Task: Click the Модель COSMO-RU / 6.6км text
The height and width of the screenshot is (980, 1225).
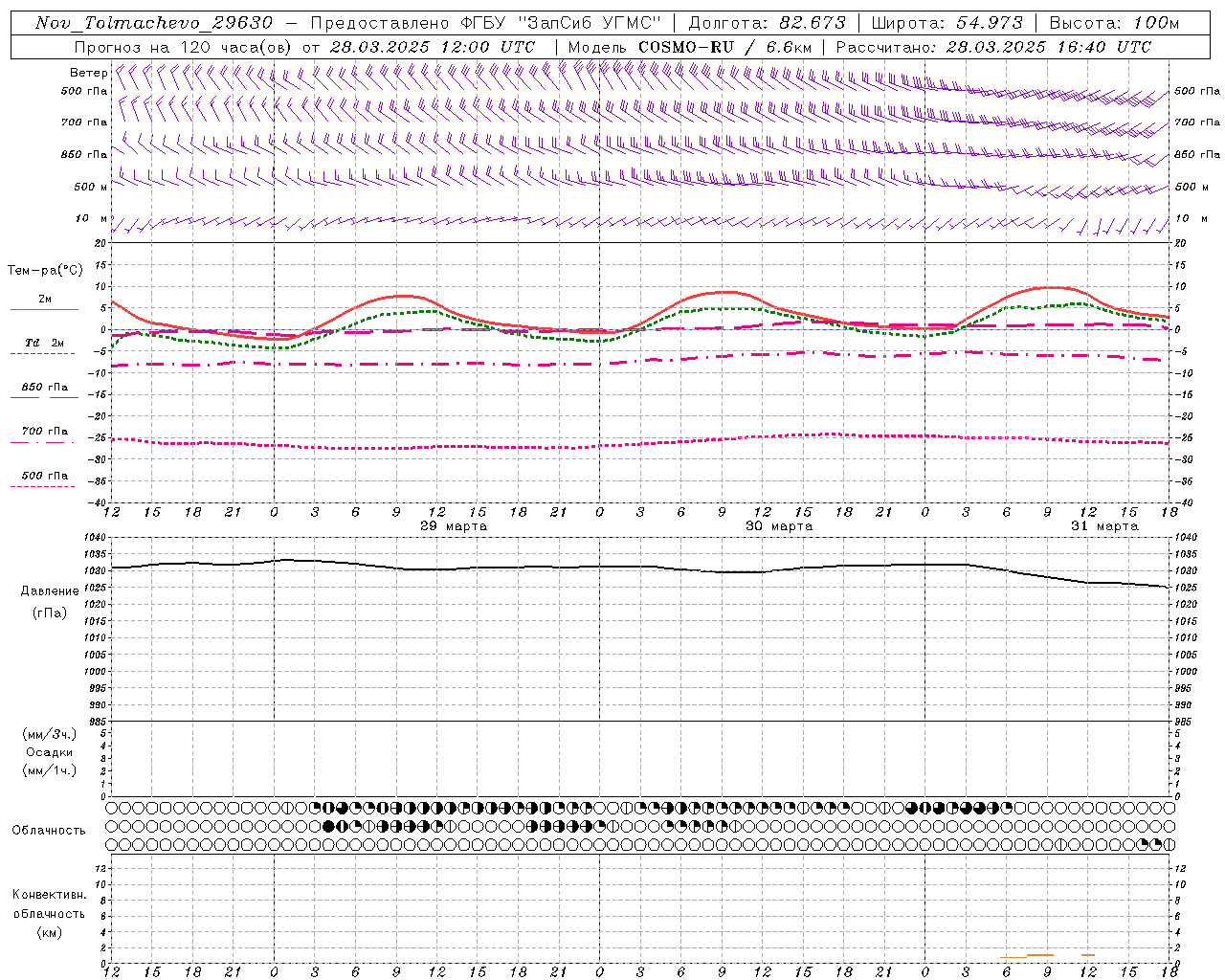Action: 690,47
